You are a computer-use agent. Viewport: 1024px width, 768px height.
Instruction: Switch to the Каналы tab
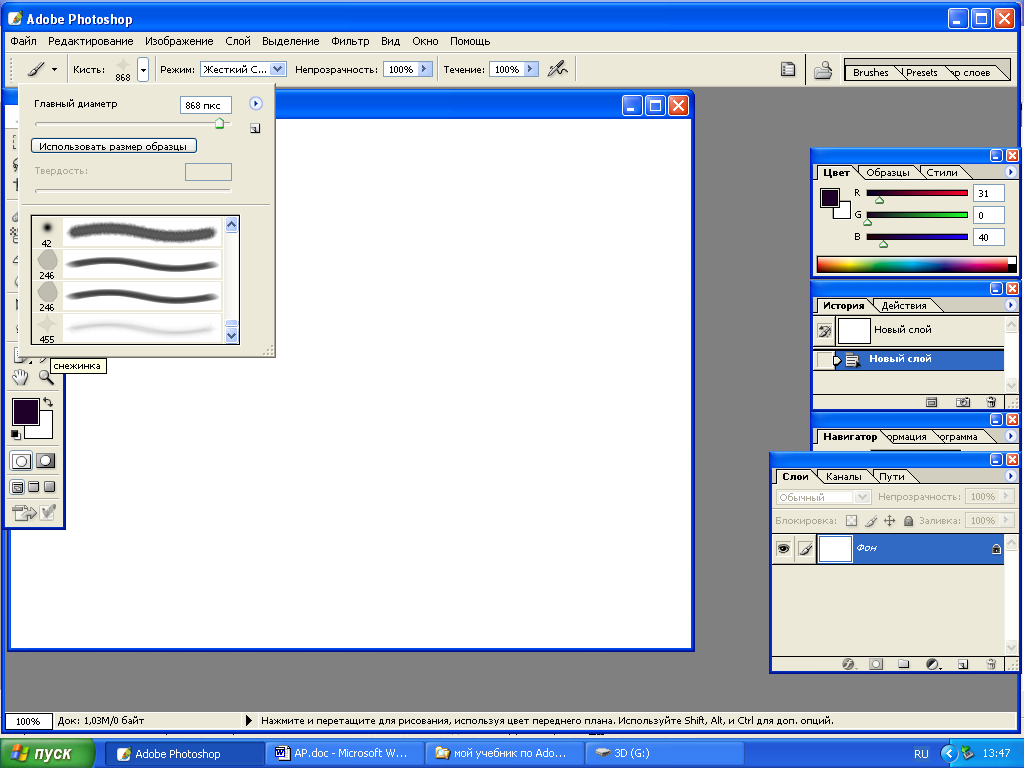click(843, 477)
